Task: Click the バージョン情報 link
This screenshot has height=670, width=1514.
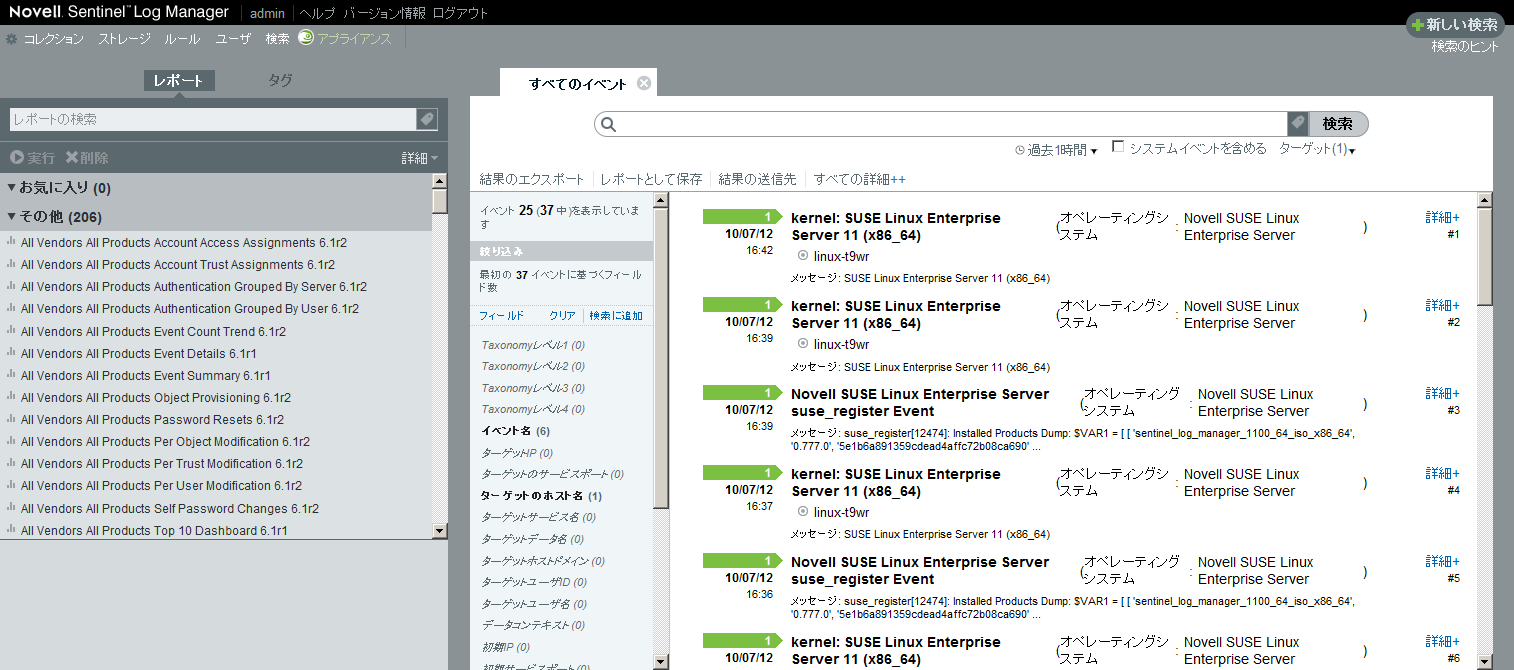Action: (x=384, y=13)
